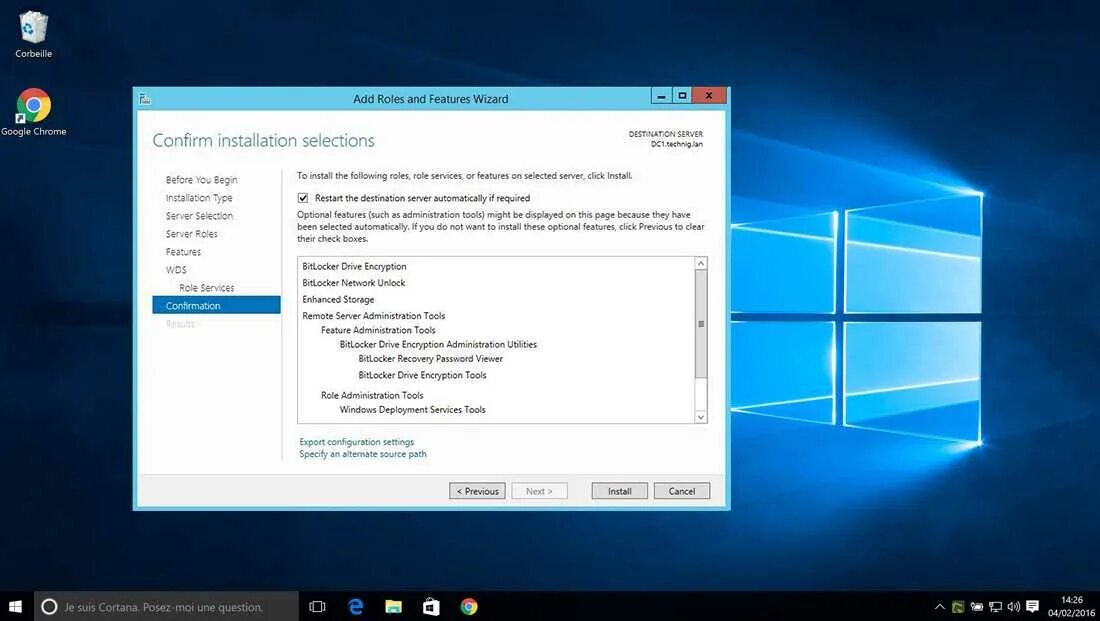Expand hidden icons in the system tray

[939, 606]
